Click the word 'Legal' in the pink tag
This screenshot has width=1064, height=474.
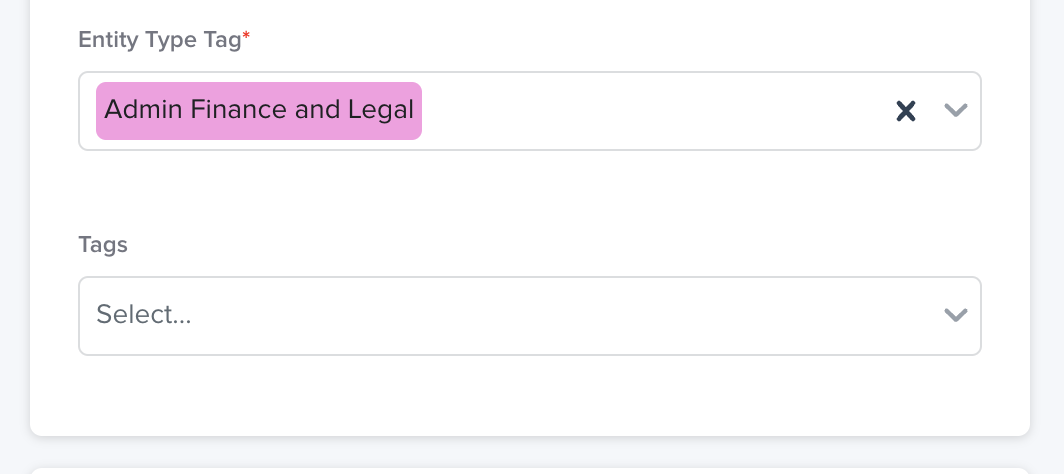point(380,110)
